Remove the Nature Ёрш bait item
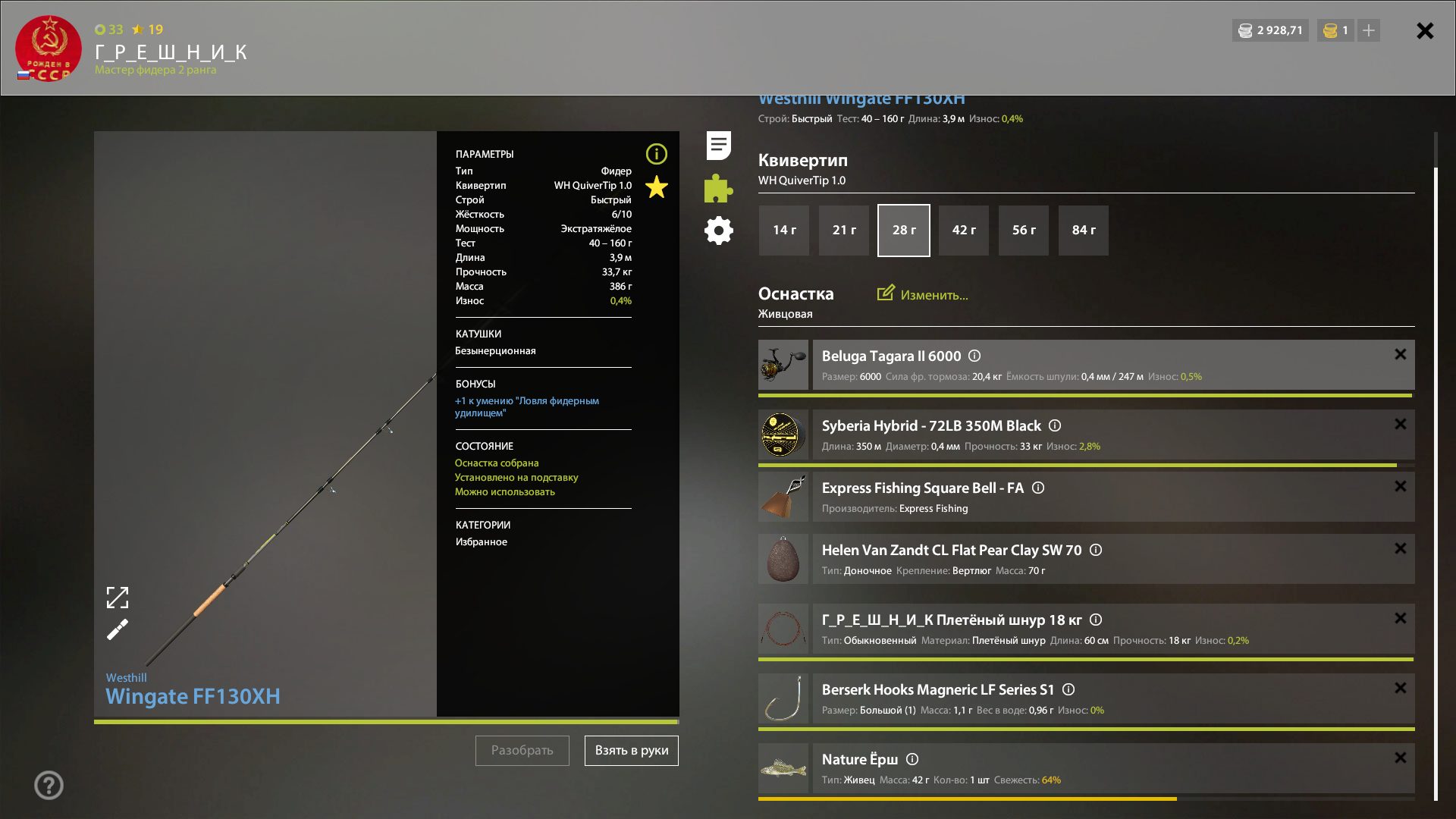This screenshot has height=819, width=1456. pyautogui.click(x=1401, y=758)
